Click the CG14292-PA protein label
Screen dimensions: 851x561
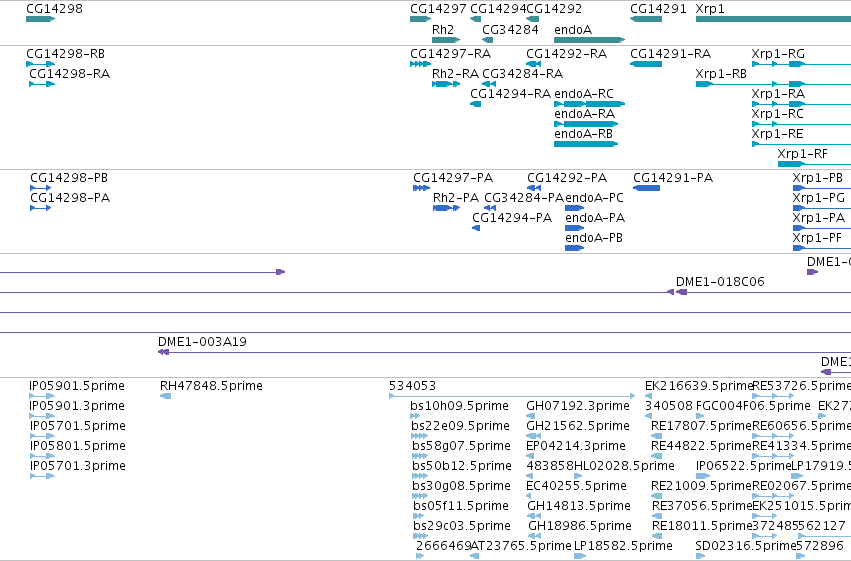coord(567,178)
